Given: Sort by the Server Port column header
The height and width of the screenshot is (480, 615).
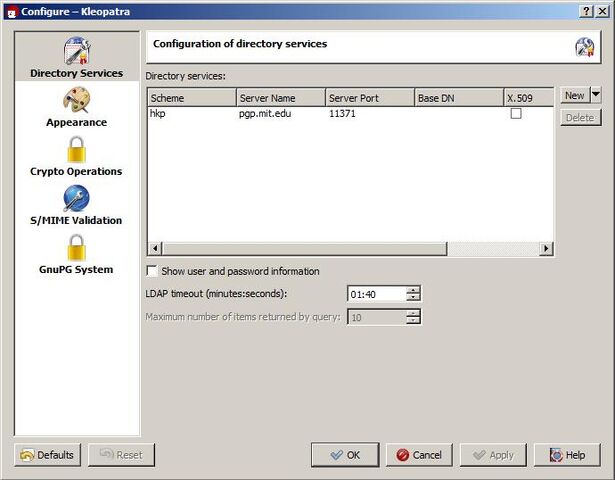Looking at the screenshot, I should (x=370, y=98).
